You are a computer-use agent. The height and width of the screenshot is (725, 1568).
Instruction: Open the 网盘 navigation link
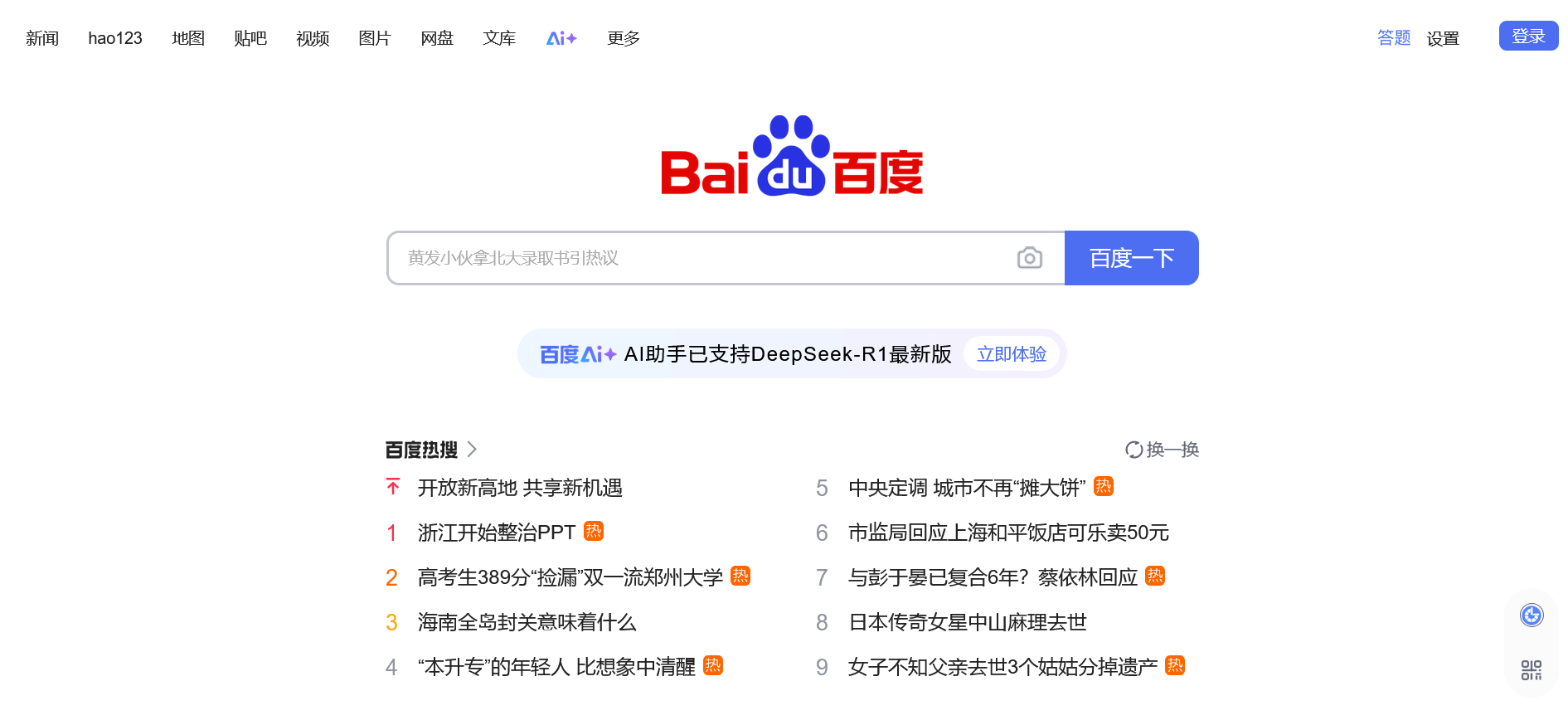[437, 38]
